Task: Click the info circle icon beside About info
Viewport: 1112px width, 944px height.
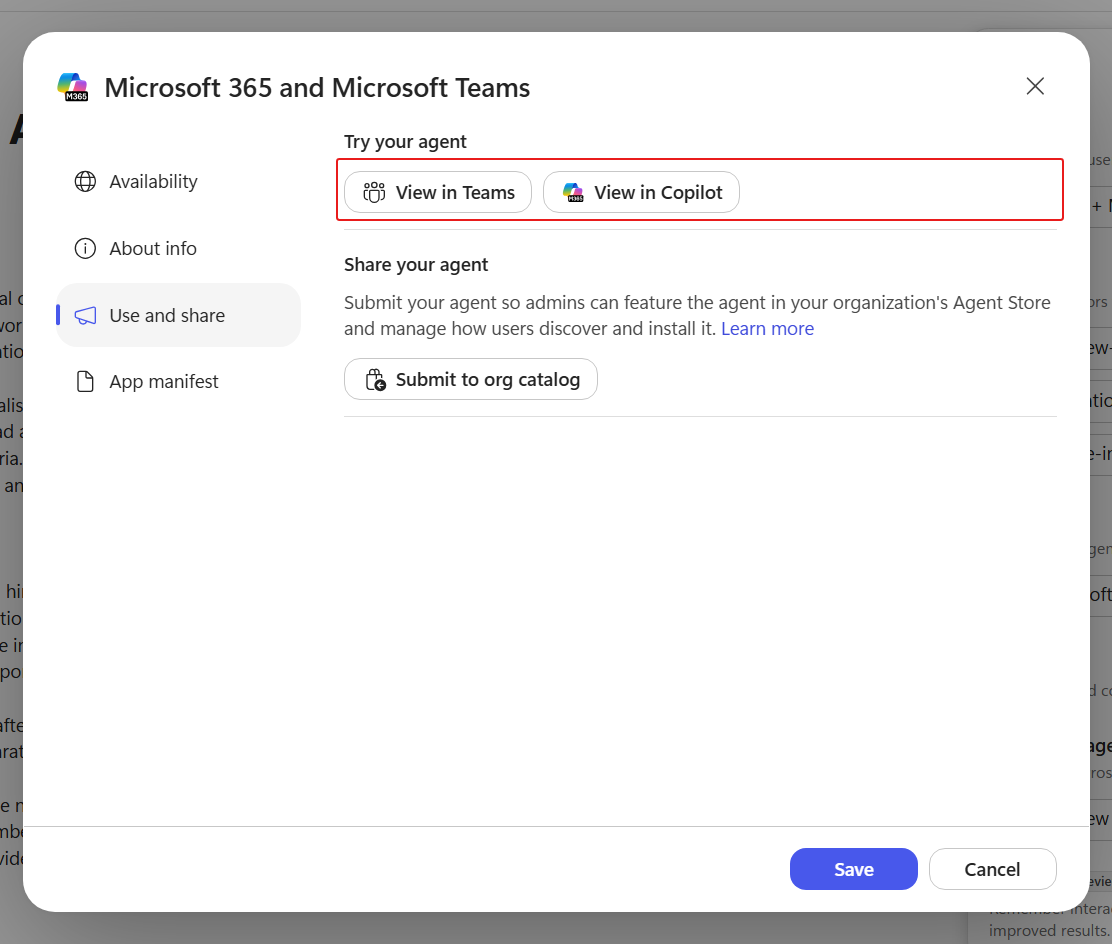Action: (x=85, y=248)
